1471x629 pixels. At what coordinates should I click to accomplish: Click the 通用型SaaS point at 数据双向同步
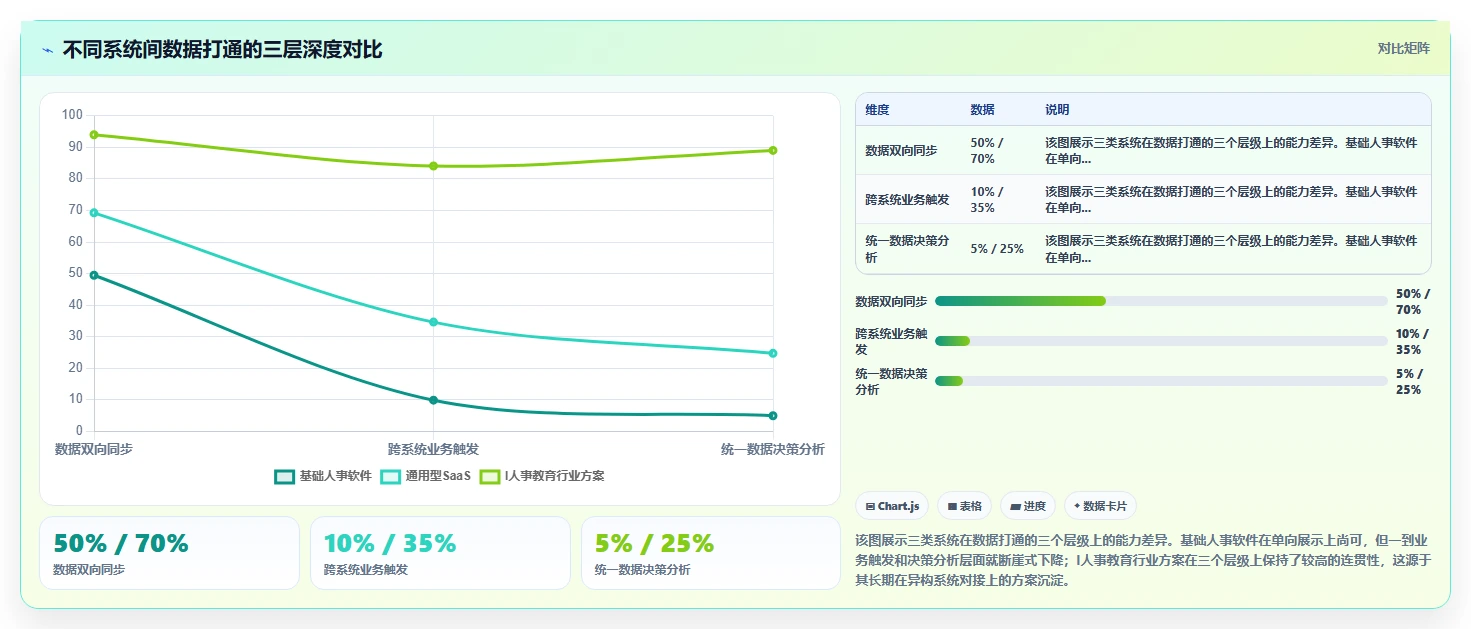pyautogui.click(x=94, y=213)
